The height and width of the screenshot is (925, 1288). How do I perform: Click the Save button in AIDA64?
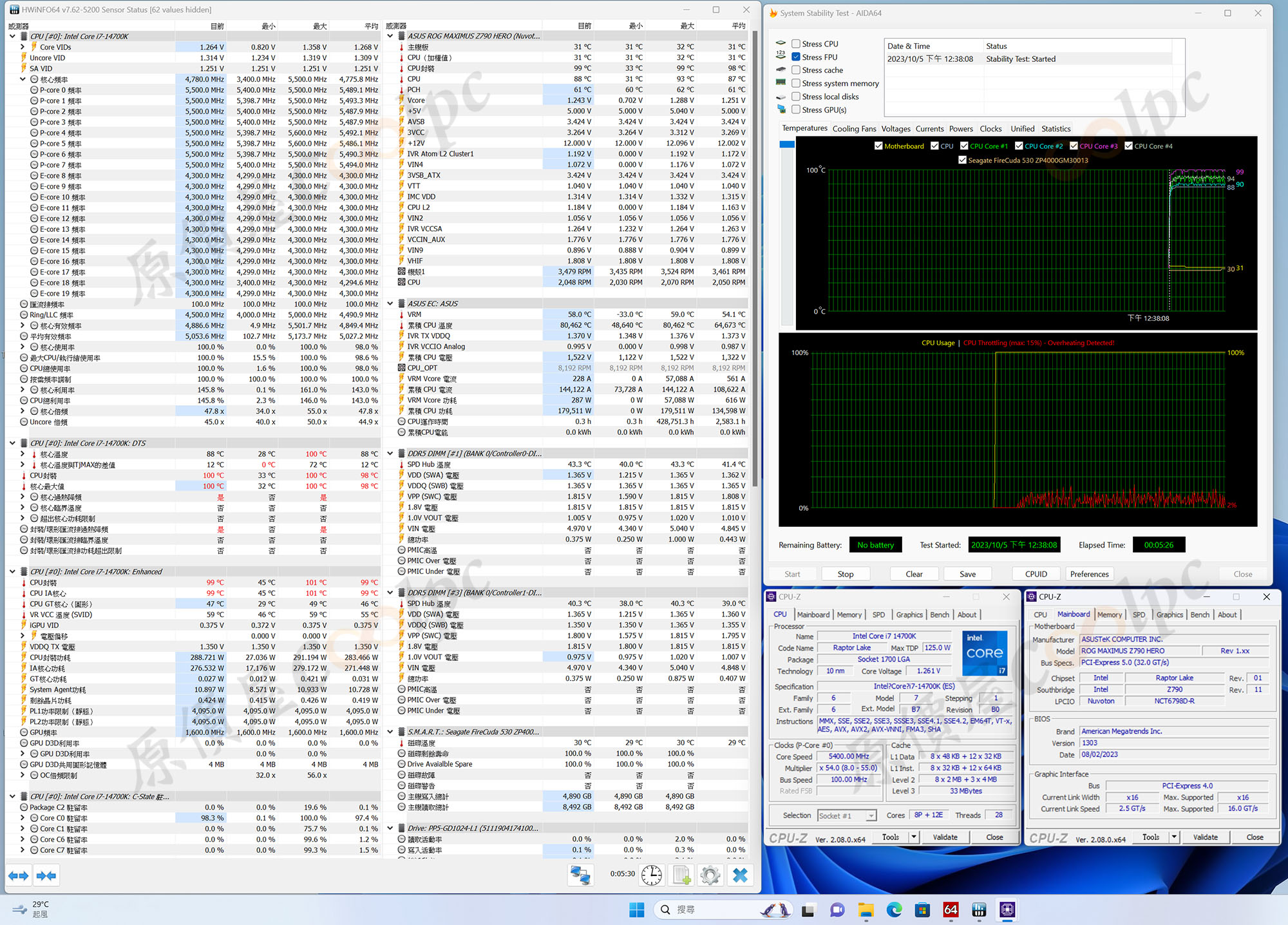click(x=967, y=575)
